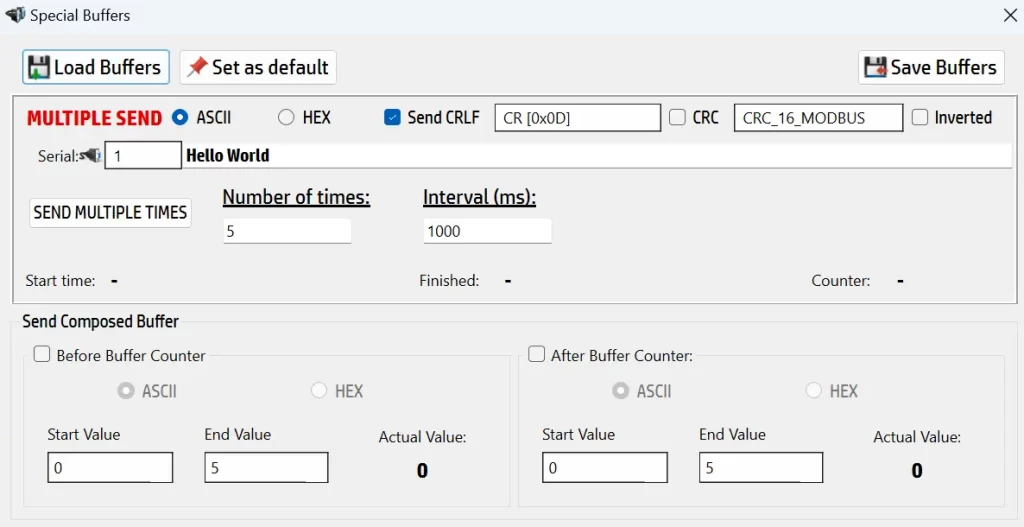Click the Start time label
1024x527 pixels.
pyautogui.click(x=60, y=281)
